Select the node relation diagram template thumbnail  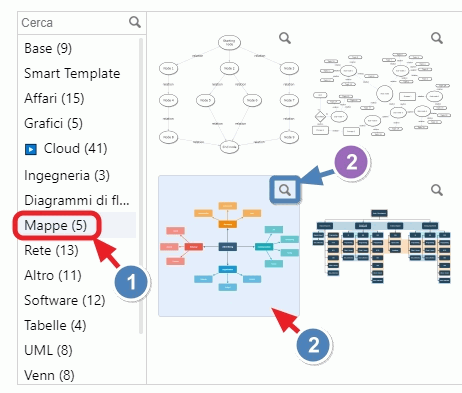229,94
